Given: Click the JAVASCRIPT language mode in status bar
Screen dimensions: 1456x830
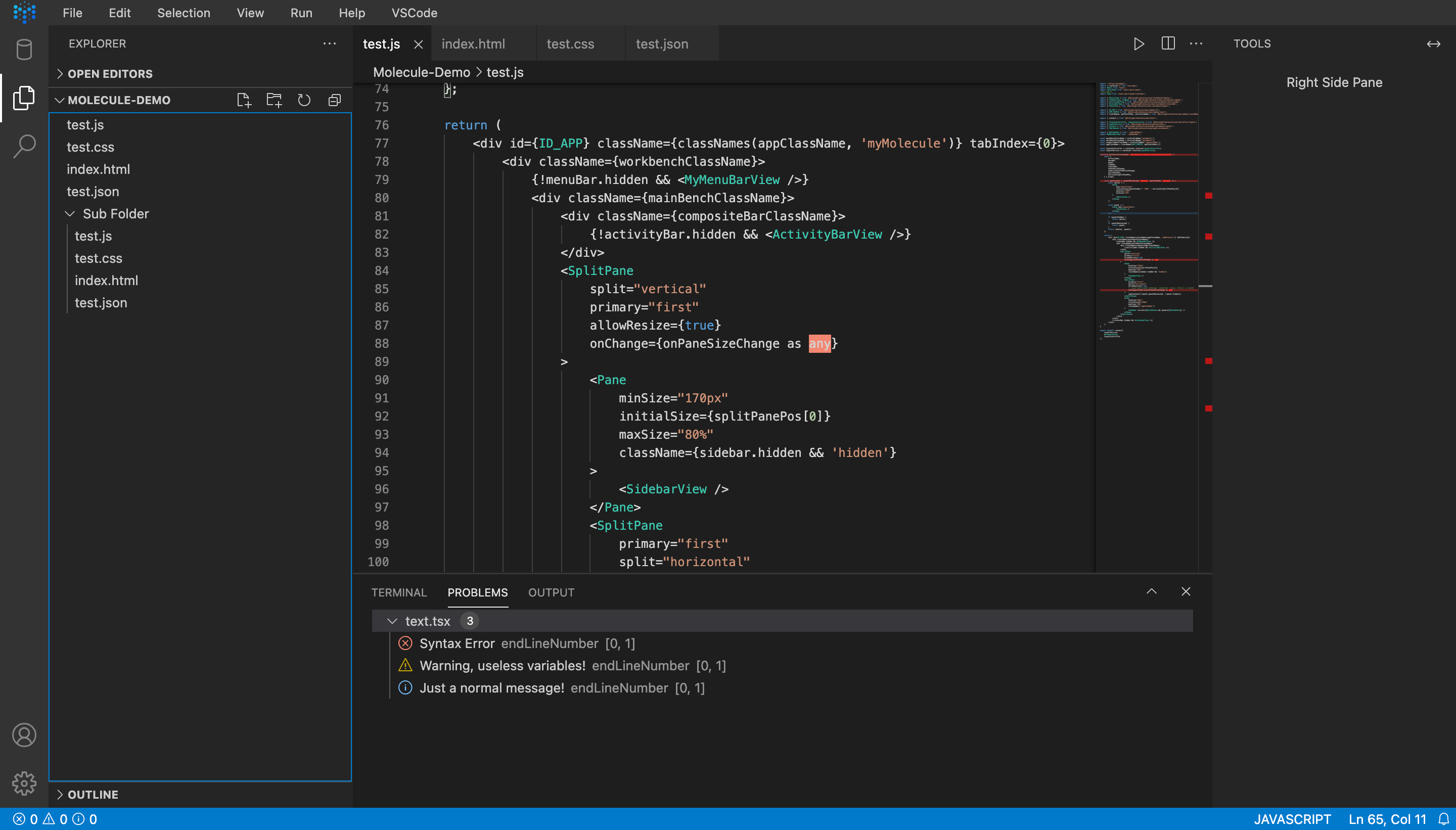Looking at the screenshot, I should 1292,819.
